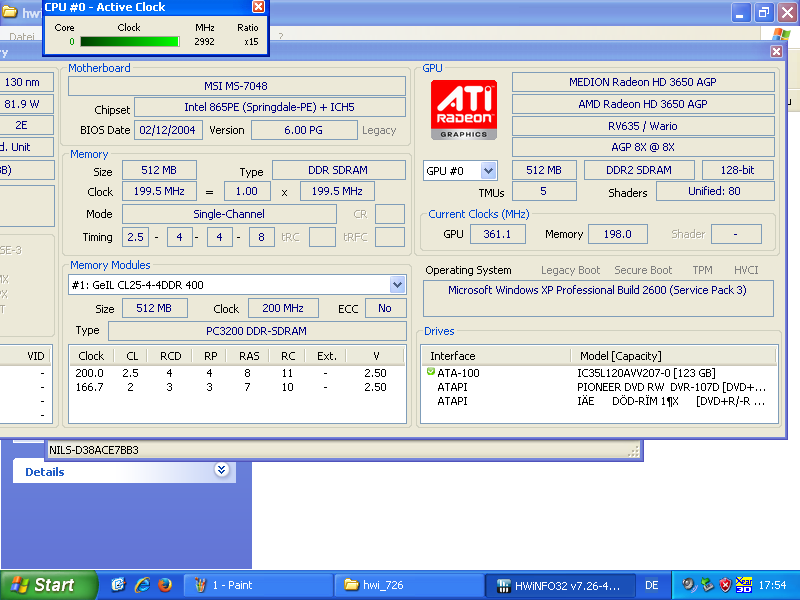Click the AGP 8X @ 8X bus field
800x600 pixels.
[643, 147]
